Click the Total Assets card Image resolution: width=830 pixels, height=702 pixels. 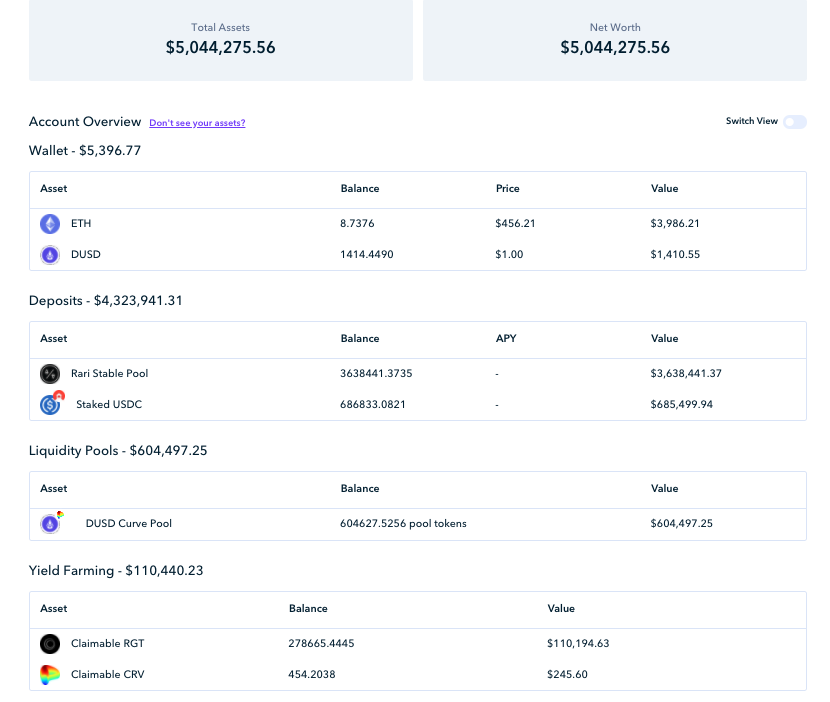pos(221,40)
